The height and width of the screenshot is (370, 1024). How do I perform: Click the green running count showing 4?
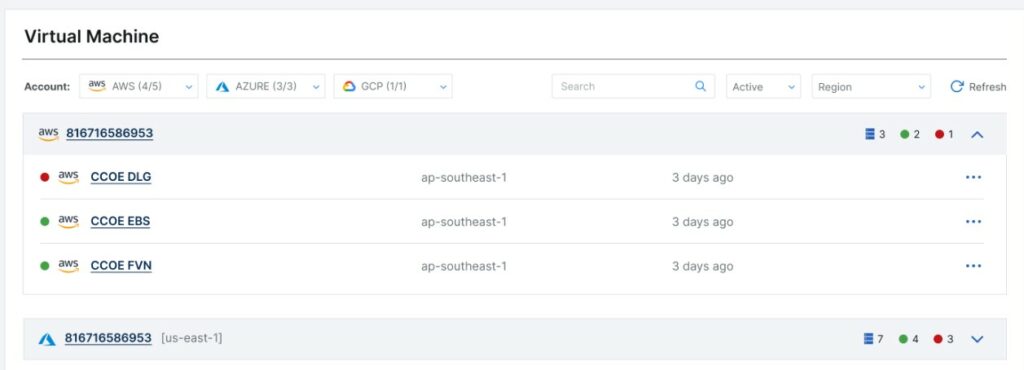[909, 339]
